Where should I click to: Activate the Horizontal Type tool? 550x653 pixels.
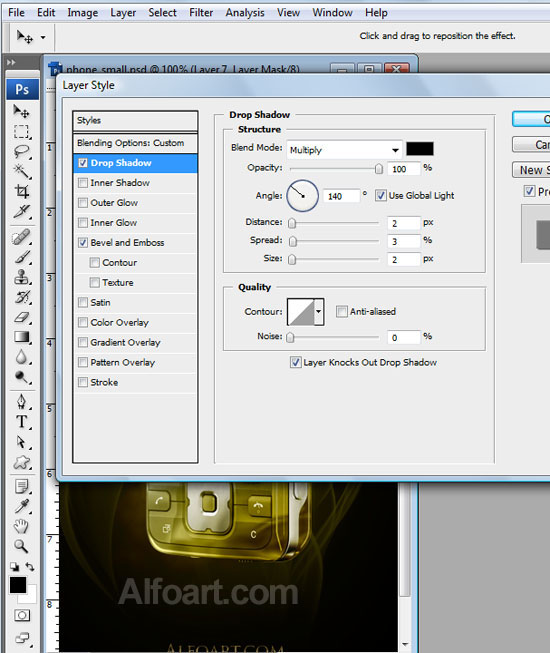click(22, 422)
